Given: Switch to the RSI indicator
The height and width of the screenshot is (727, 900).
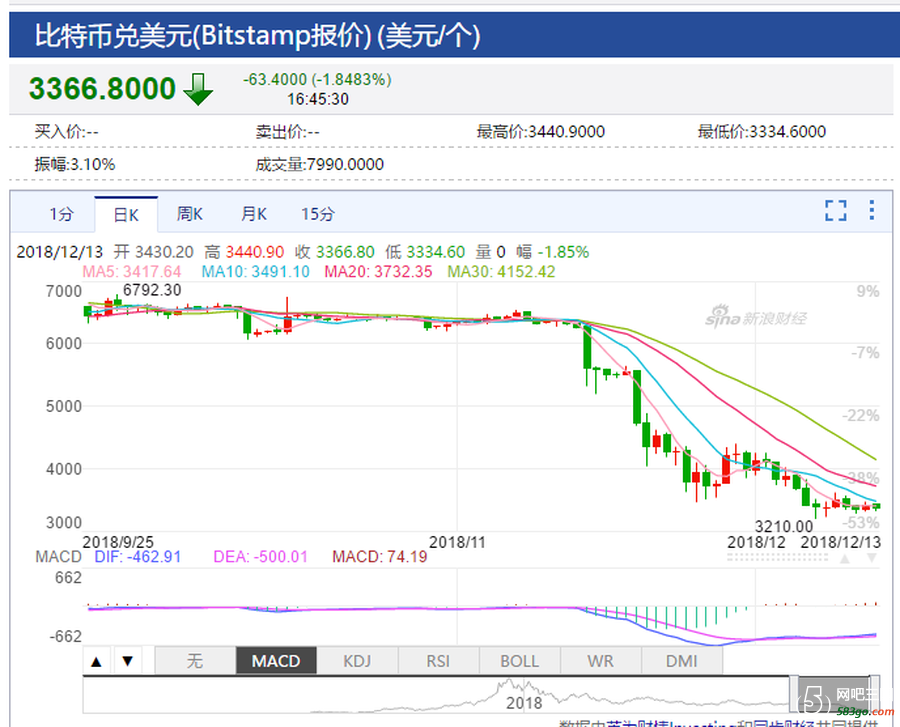Looking at the screenshot, I should (438, 661).
